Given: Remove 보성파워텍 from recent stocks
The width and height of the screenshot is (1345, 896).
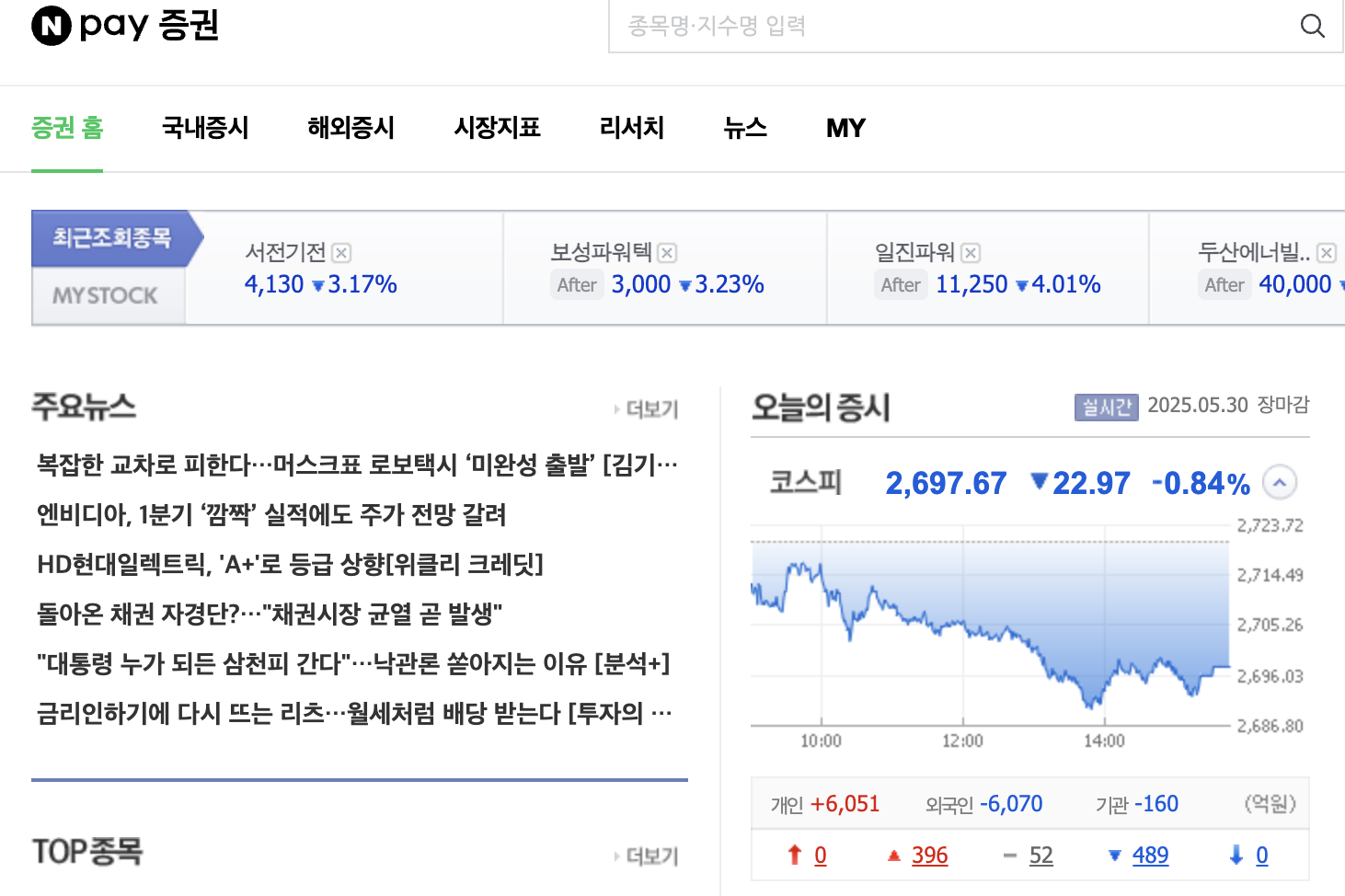Looking at the screenshot, I should point(669,252).
